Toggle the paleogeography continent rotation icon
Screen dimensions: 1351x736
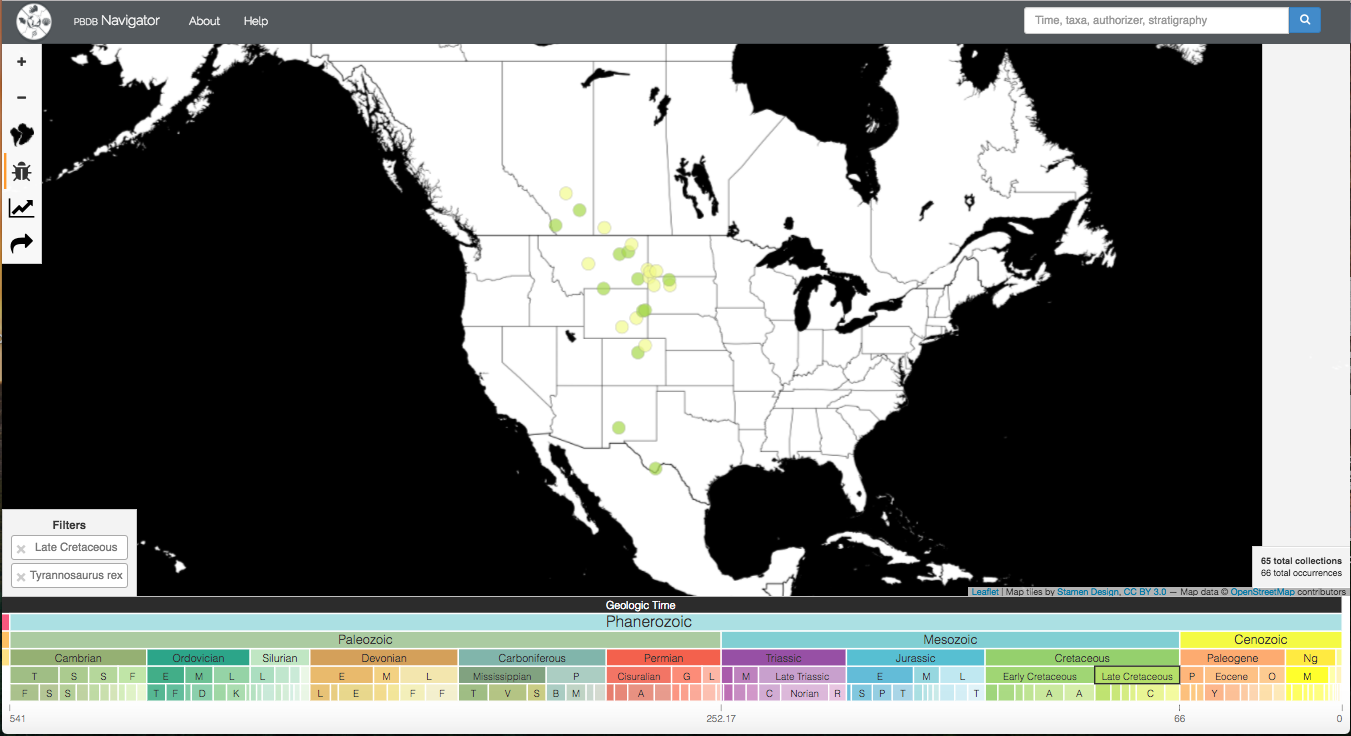pyautogui.click(x=22, y=135)
